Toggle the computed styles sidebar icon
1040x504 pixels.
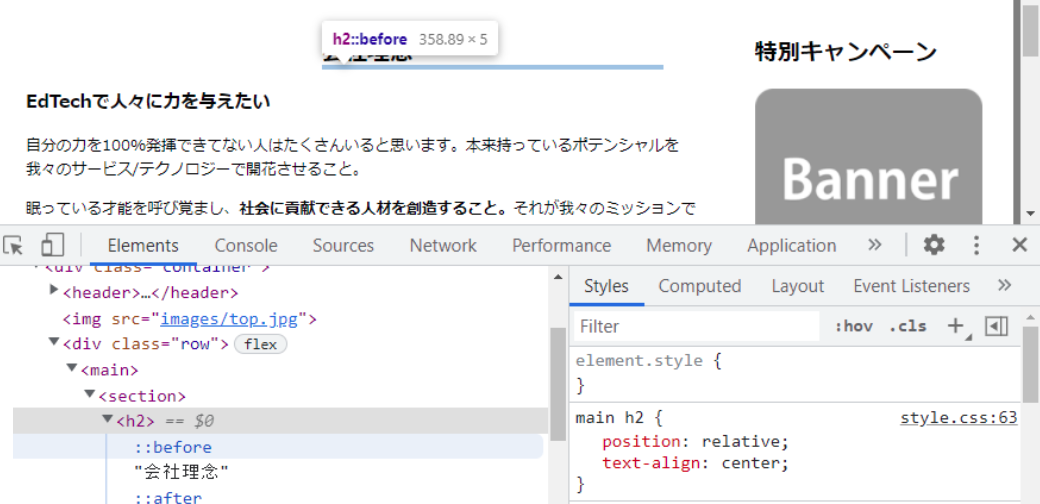click(996, 326)
